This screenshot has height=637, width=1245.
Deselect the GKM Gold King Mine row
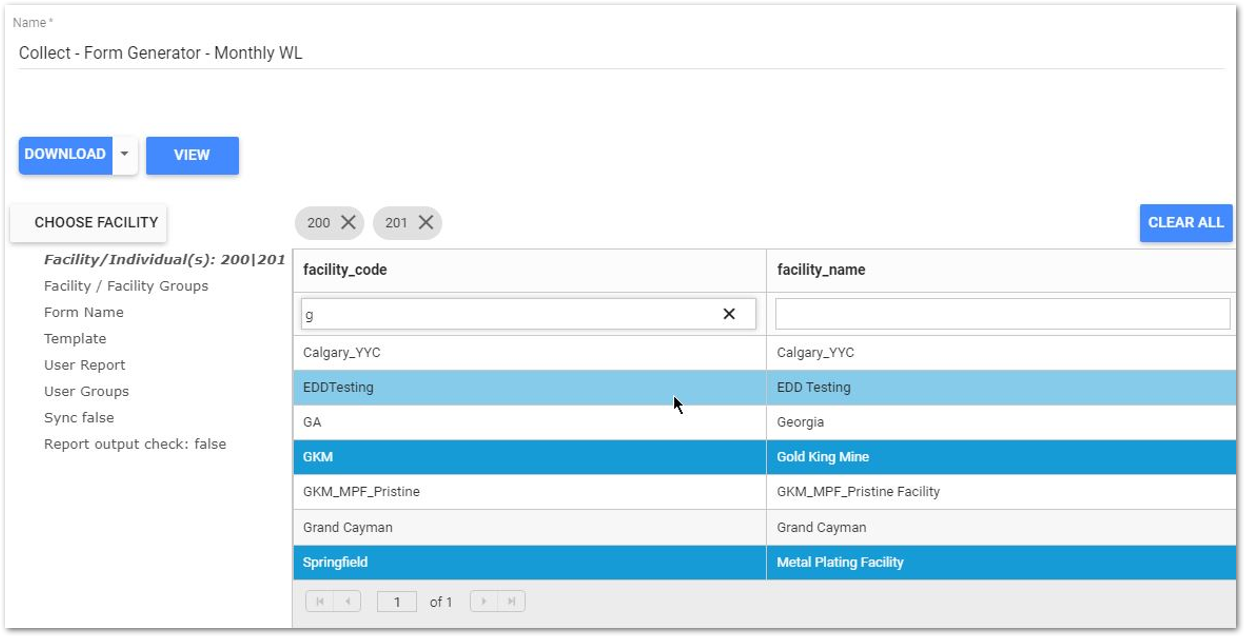tap(500, 456)
